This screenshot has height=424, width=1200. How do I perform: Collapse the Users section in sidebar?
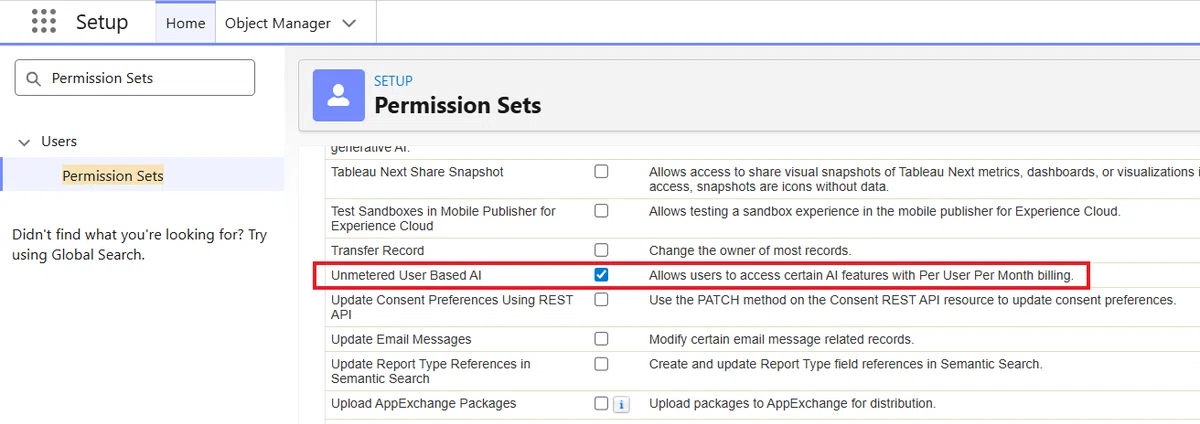(24, 142)
